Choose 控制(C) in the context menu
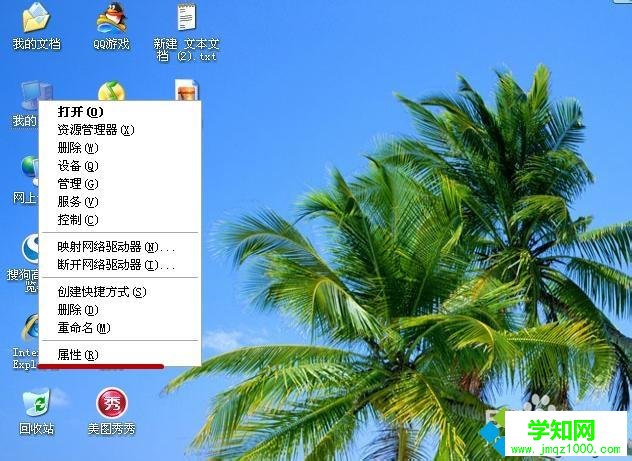632x461 pixels. point(120,220)
